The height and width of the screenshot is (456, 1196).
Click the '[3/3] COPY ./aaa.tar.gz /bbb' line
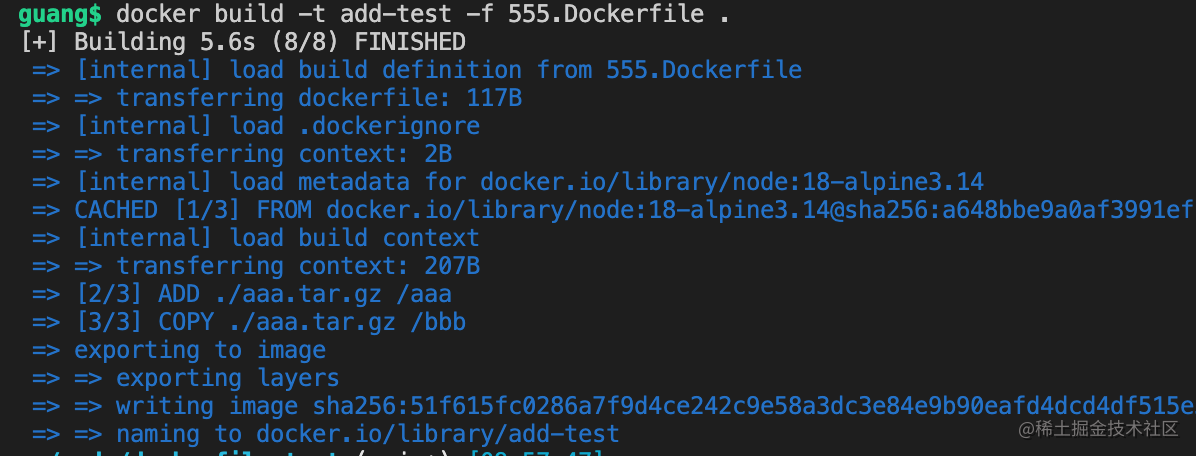[x=249, y=322]
